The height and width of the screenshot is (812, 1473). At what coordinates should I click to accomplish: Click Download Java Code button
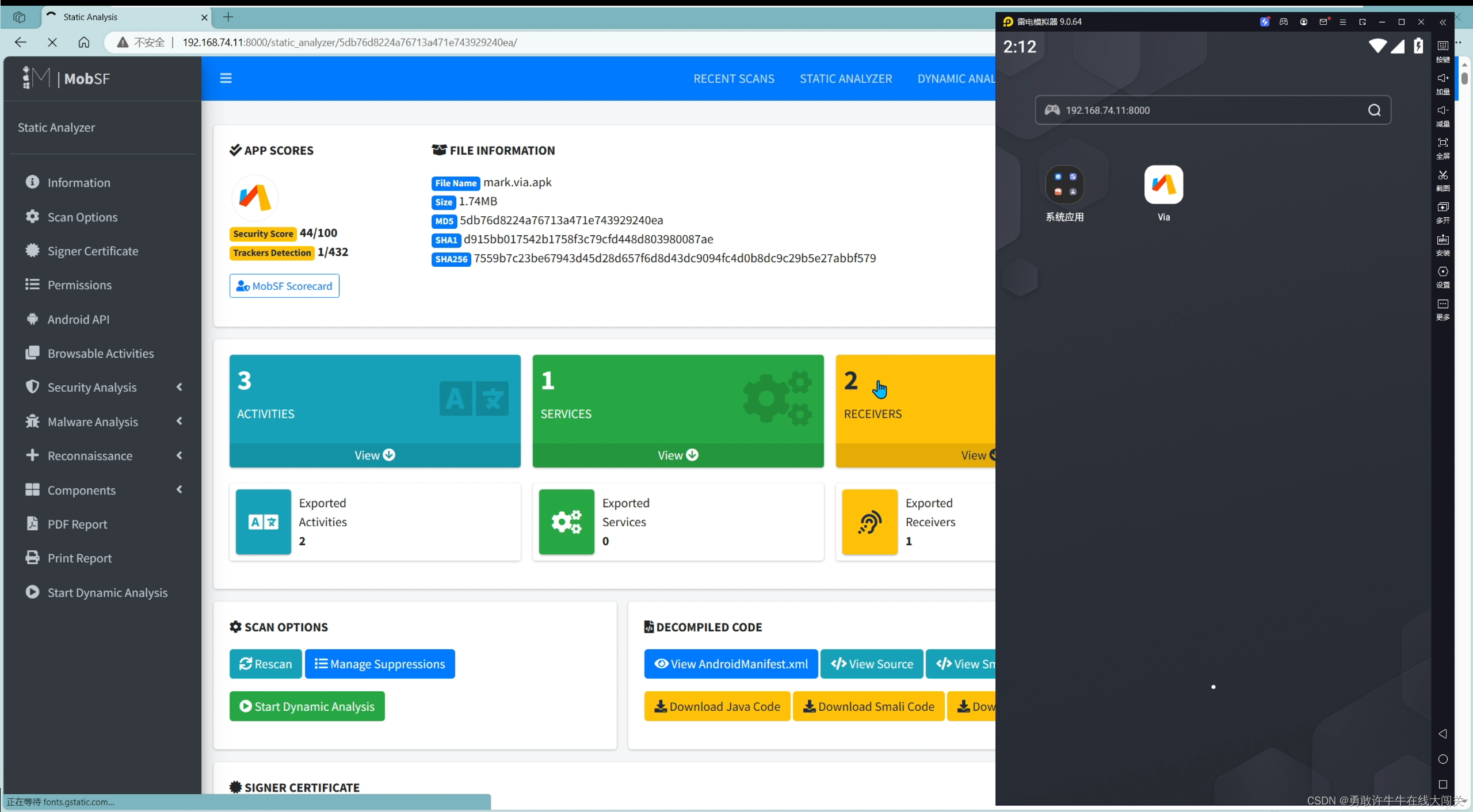coord(717,706)
